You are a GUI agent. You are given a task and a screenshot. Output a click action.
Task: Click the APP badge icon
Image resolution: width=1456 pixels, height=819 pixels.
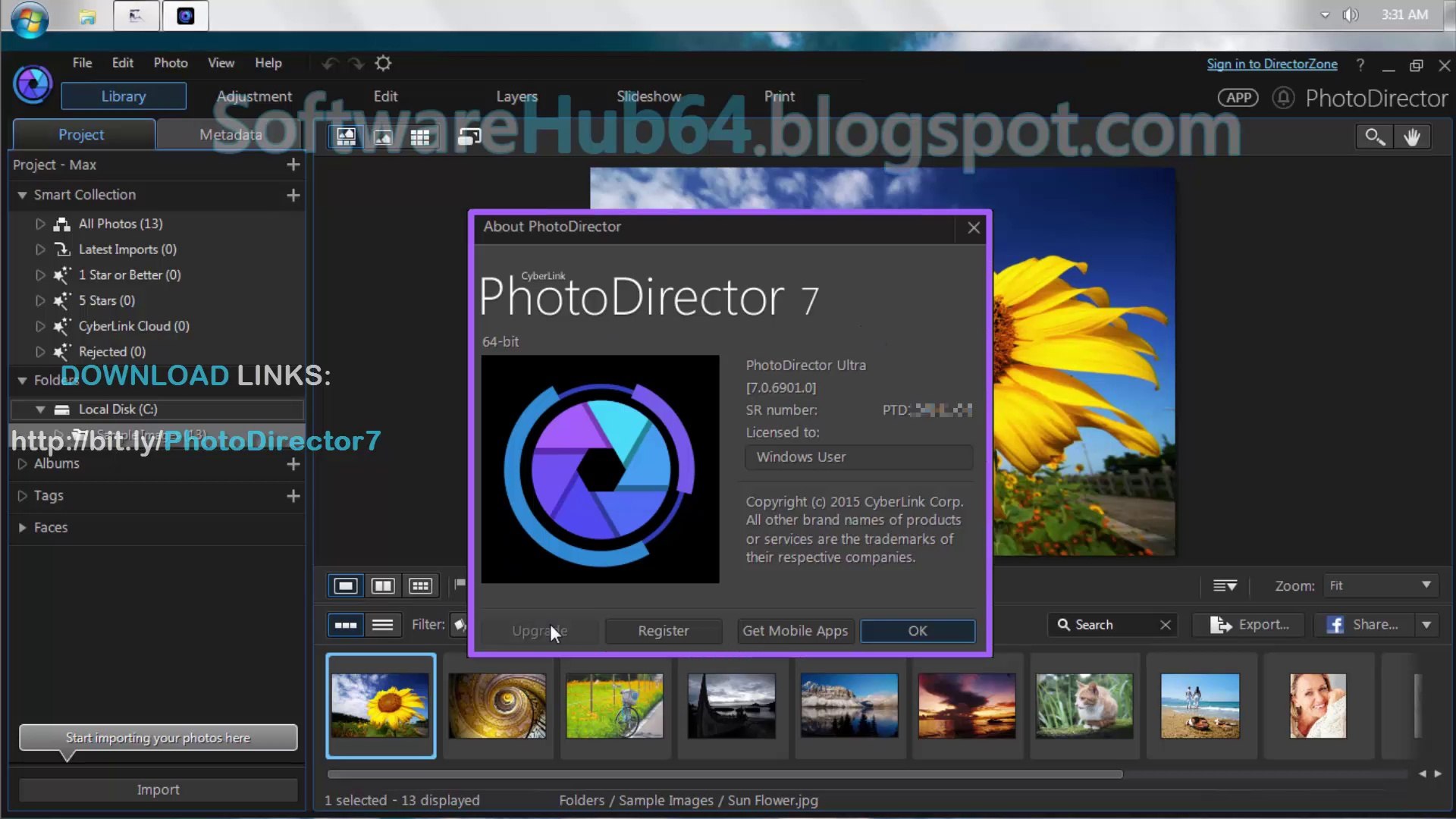1238,98
